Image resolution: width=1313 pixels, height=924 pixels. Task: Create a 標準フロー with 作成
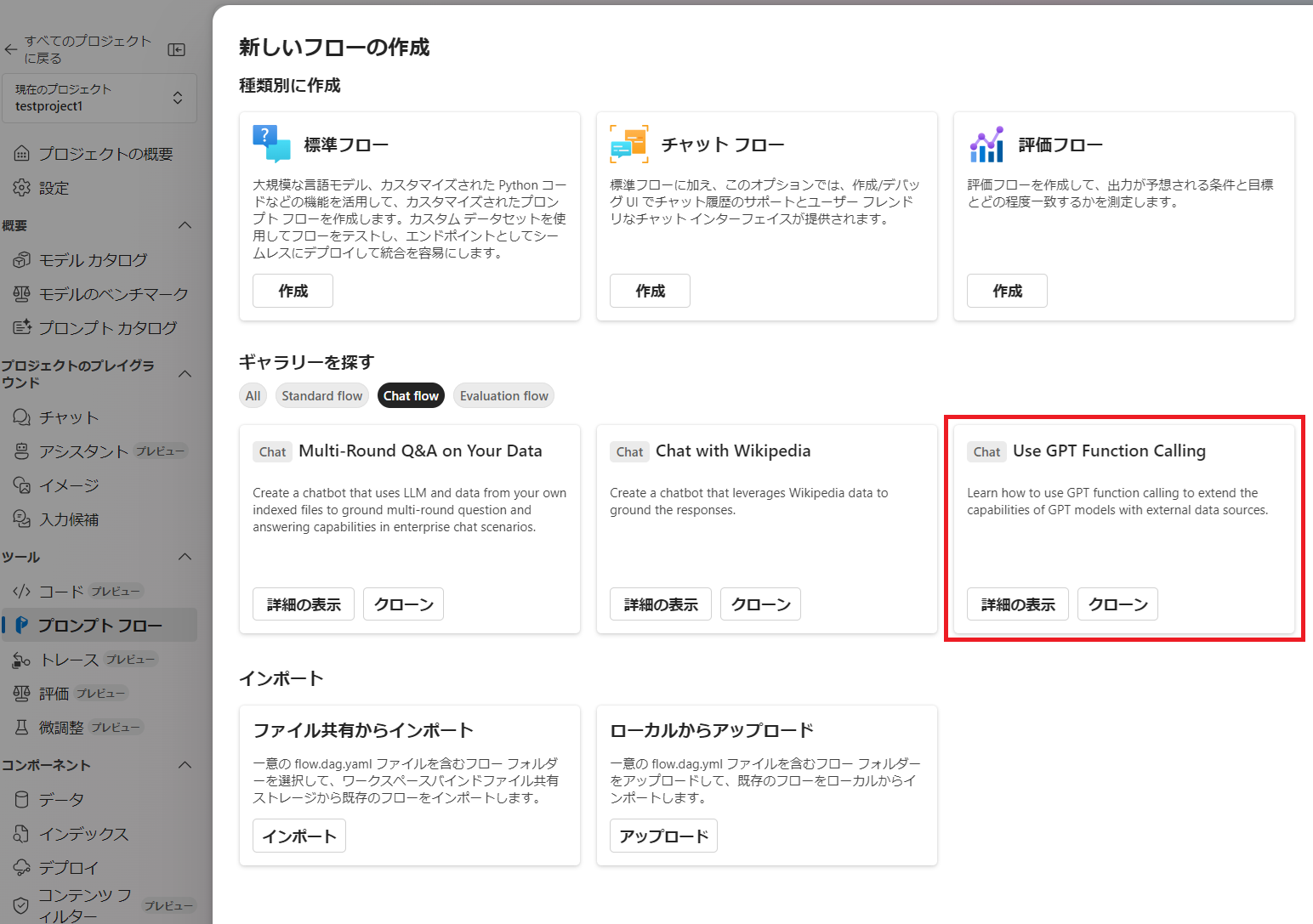(x=293, y=291)
